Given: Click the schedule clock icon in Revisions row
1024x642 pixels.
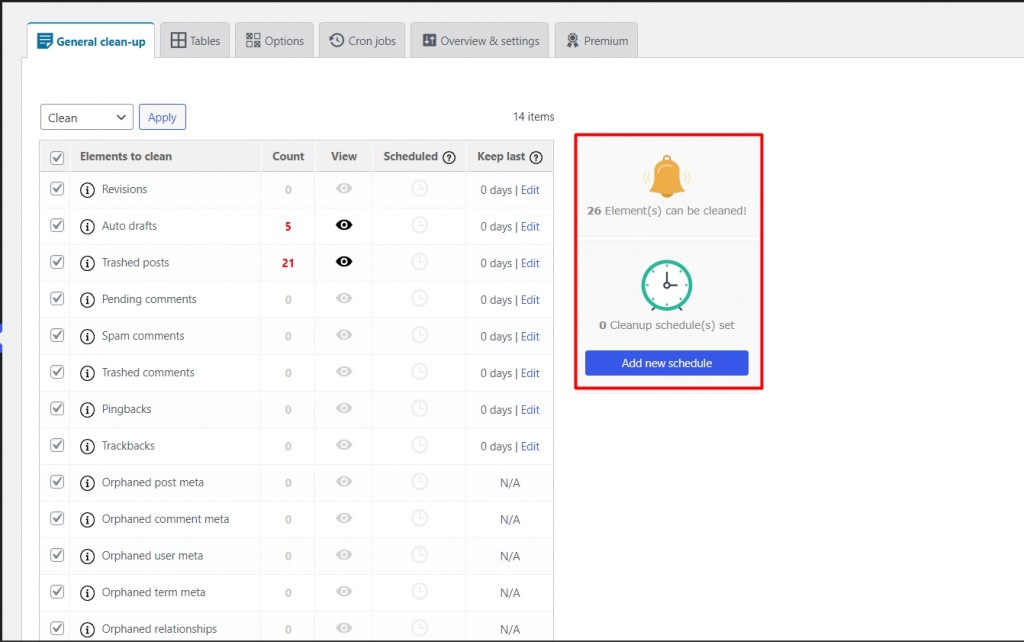Looking at the screenshot, I should [x=419, y=188].
